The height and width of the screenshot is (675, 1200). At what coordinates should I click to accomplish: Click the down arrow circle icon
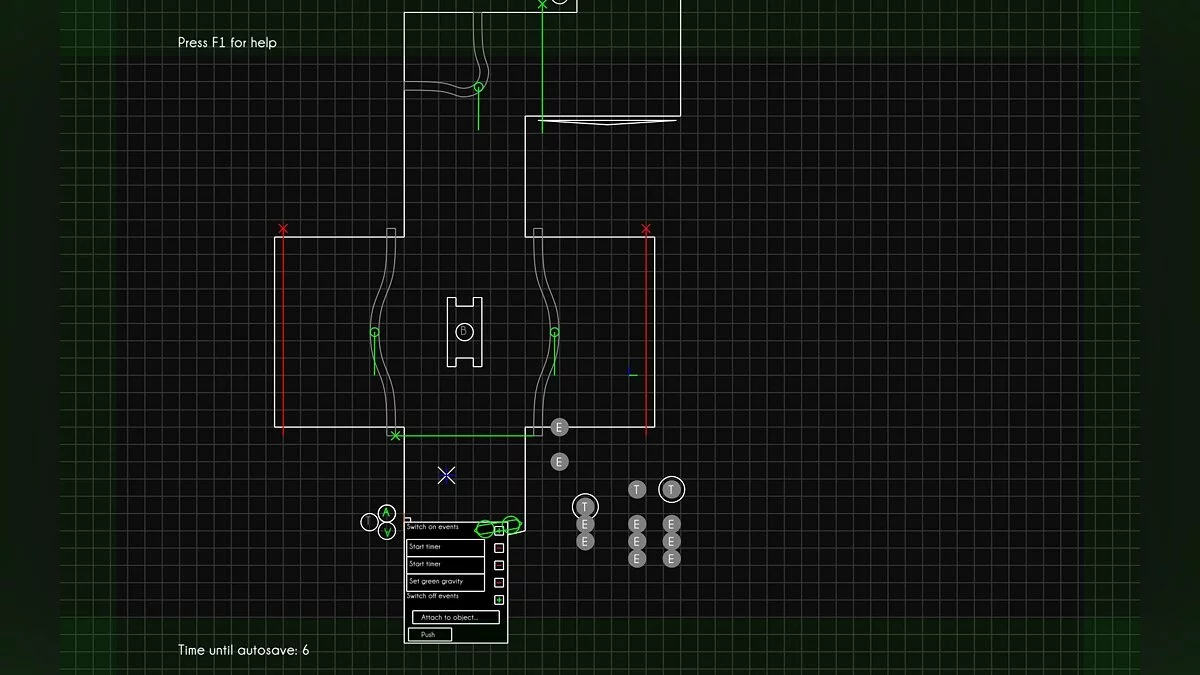coord(387,531)
